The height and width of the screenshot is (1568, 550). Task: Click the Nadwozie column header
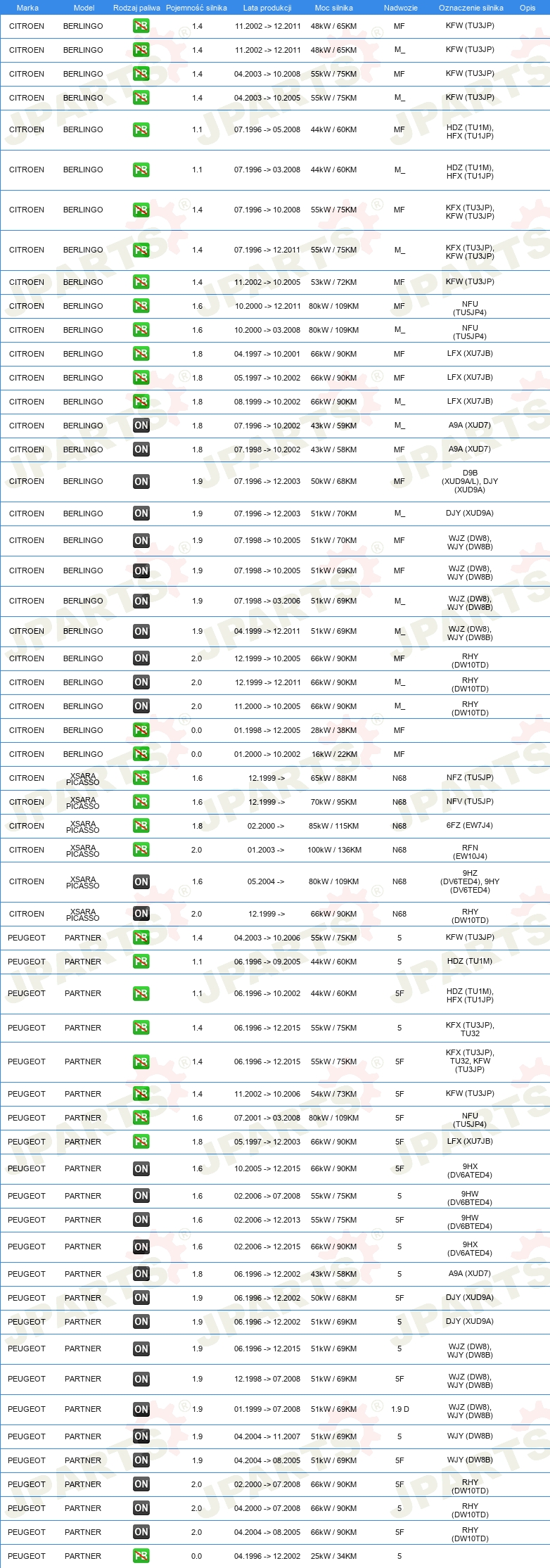401,8
